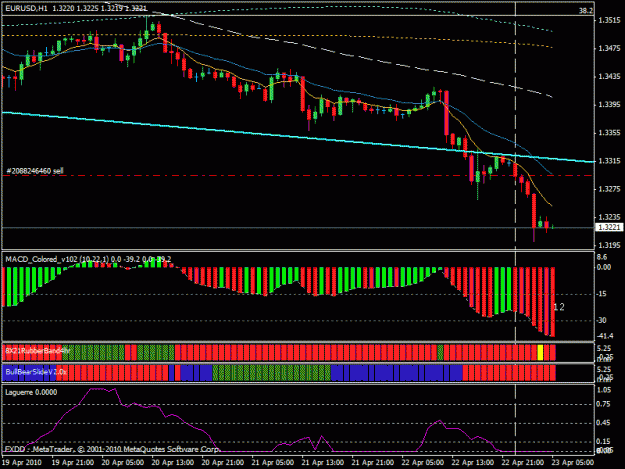
Task: Click the -41.4 MACD scale value
Action: [604, 336]
